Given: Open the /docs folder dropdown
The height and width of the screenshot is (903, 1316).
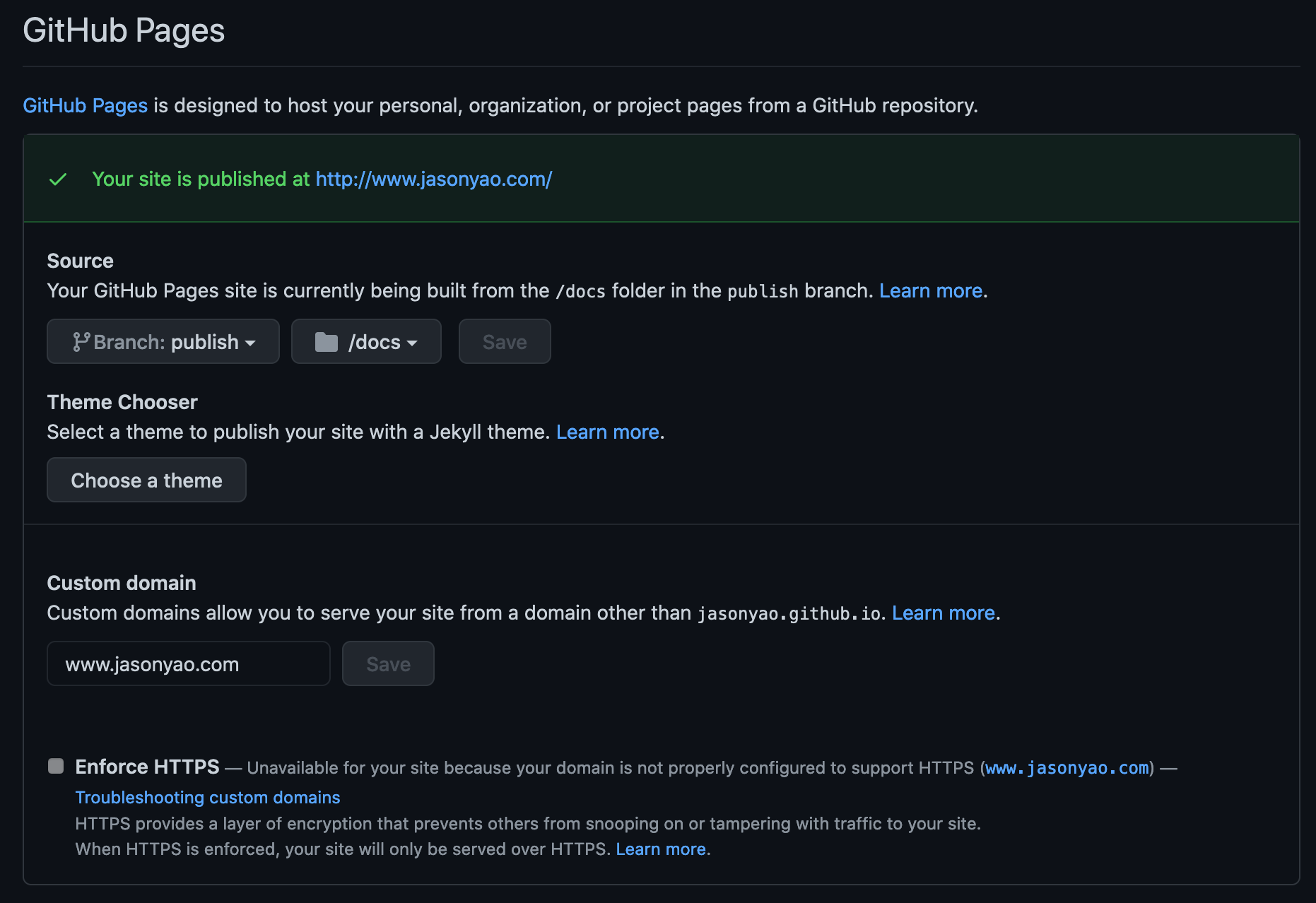Looking at the screenshot, I should [366, 341].
